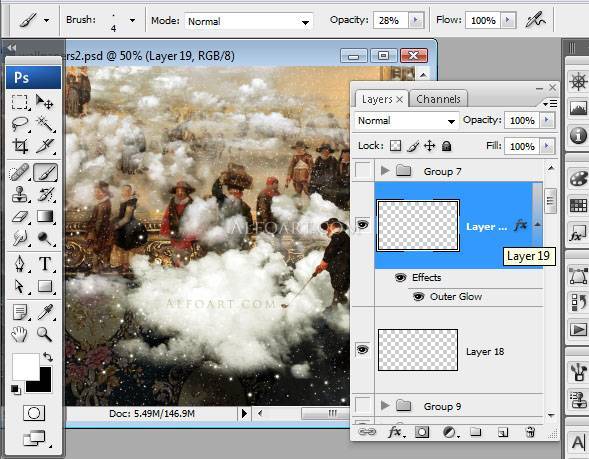The height and width of the screenshot is (459, 589).
Task: Select the Move tool
Action: pyautogui.click(x=44, y=102)
